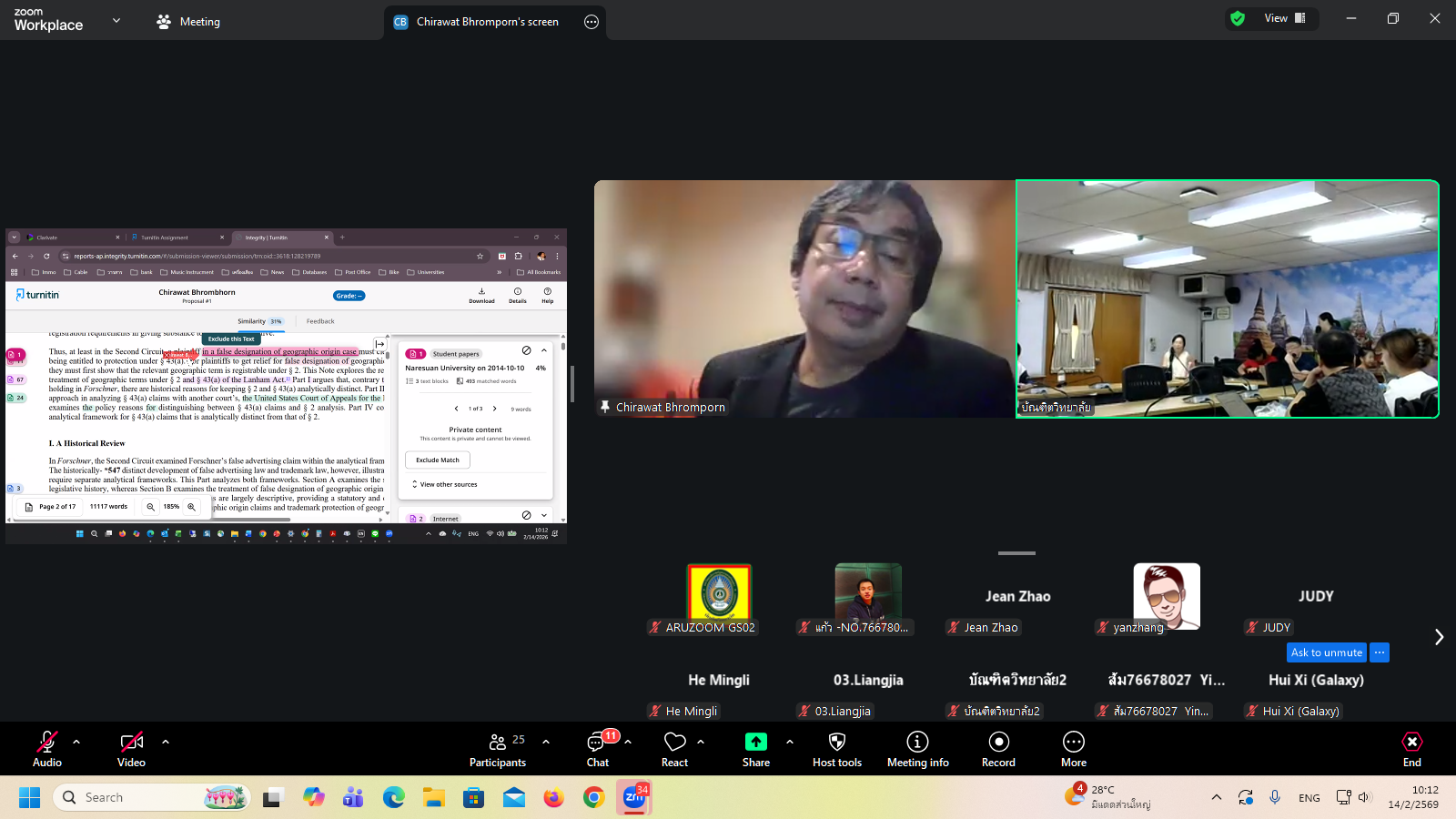
Task: Go to next page of participants
Action: tap(1439, 637)
